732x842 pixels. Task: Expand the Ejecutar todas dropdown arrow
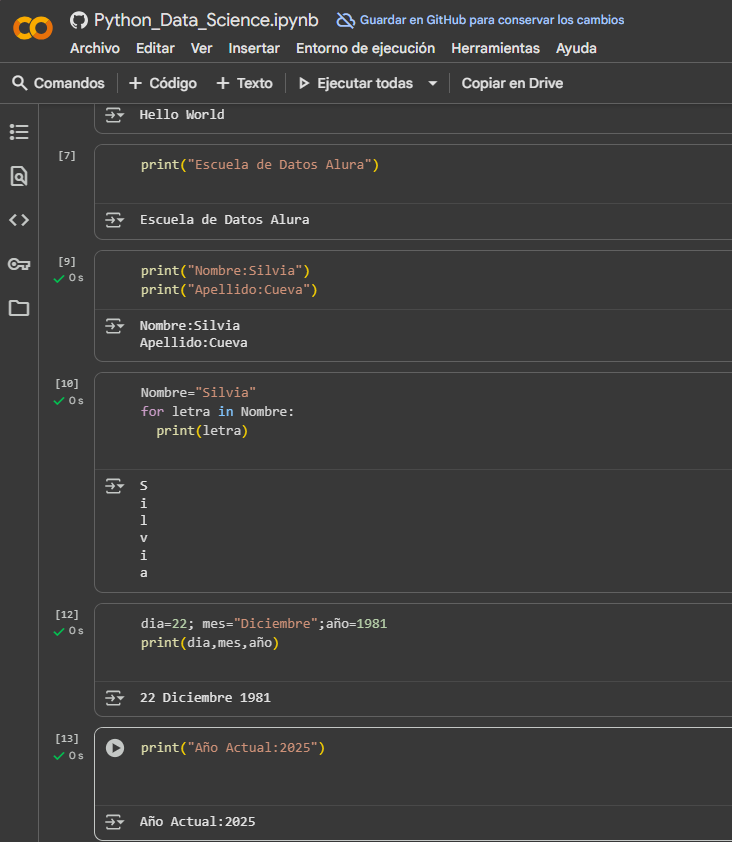[433, 84]
